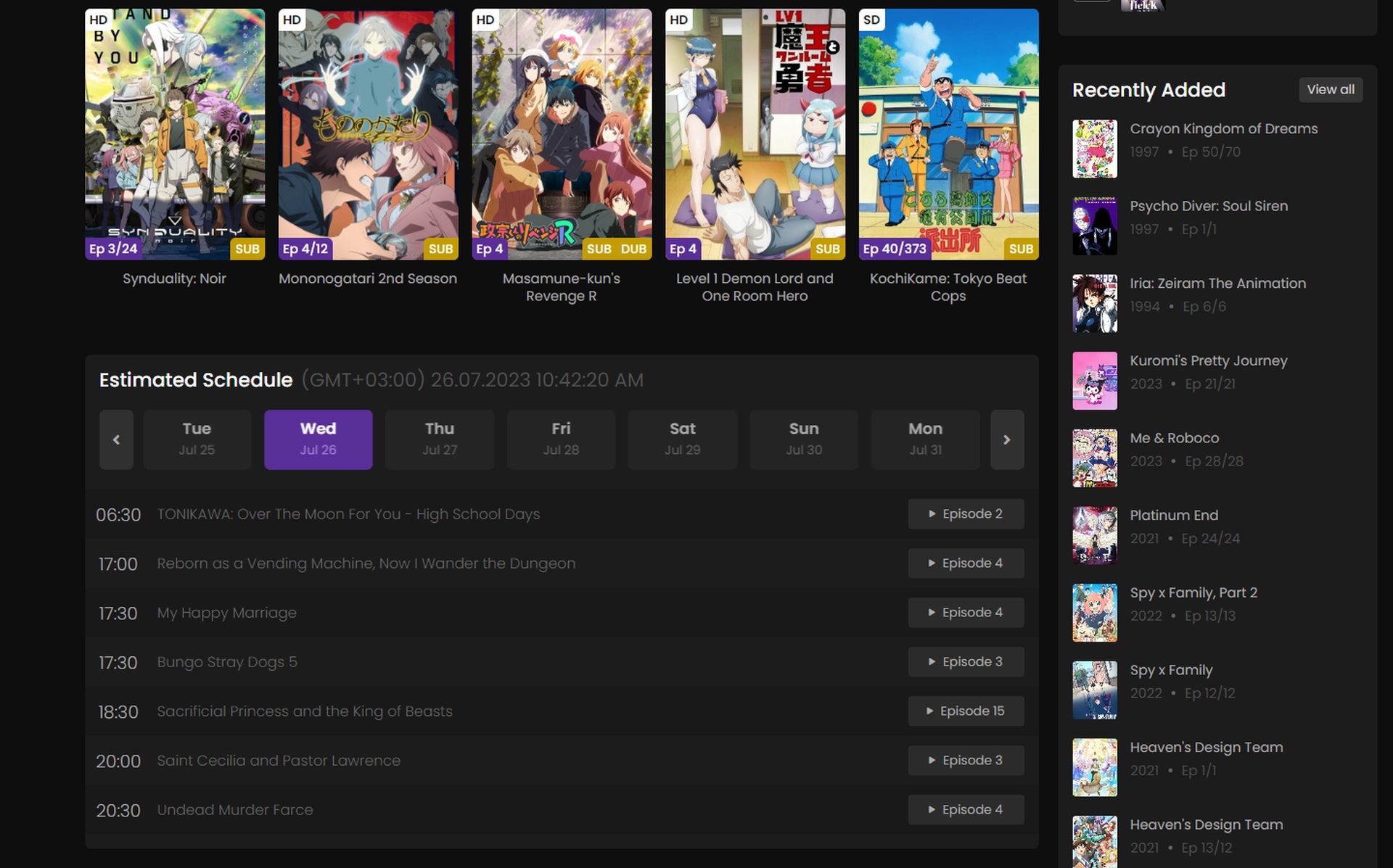Go to next week in the schedule
Viewport: 1393px width, 868px height.
pyautogui.click(x=1007, y=439)
